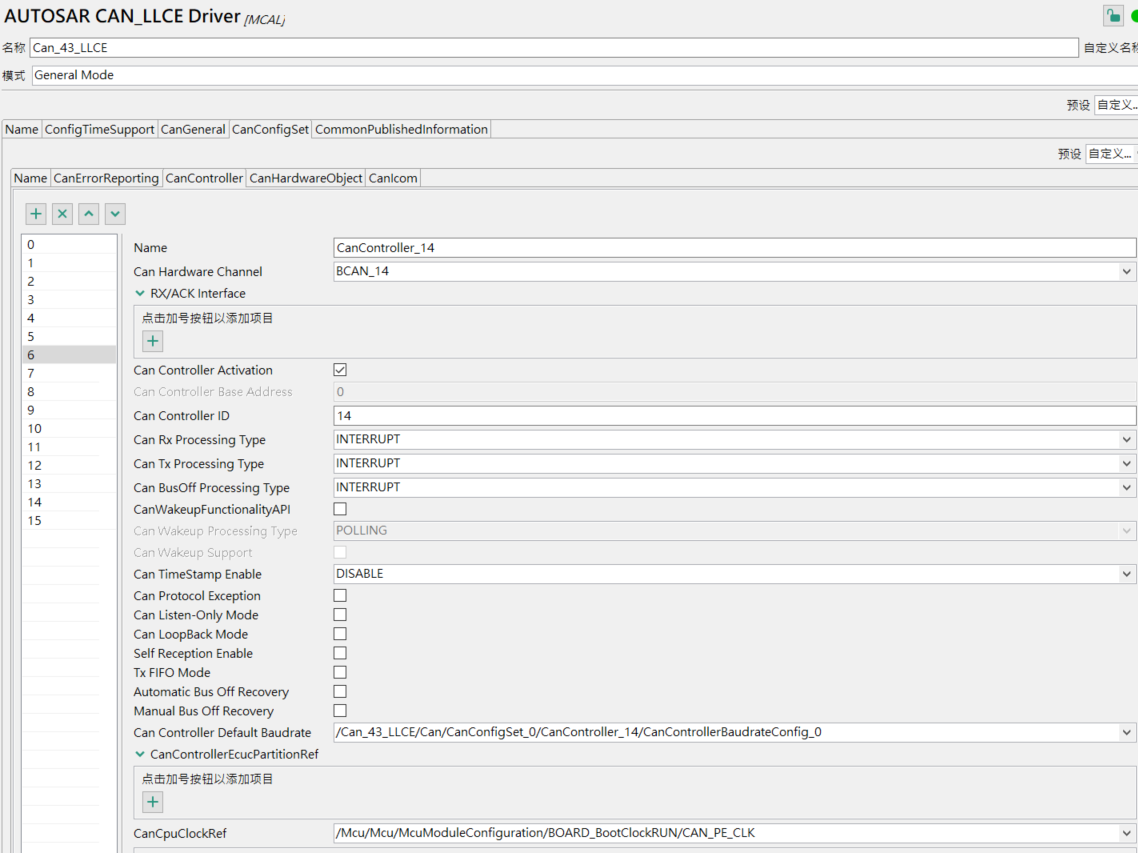Open the Can TimeStamp Enable dropdown
Screen dimensions: 1138x853
[1127, 572]
